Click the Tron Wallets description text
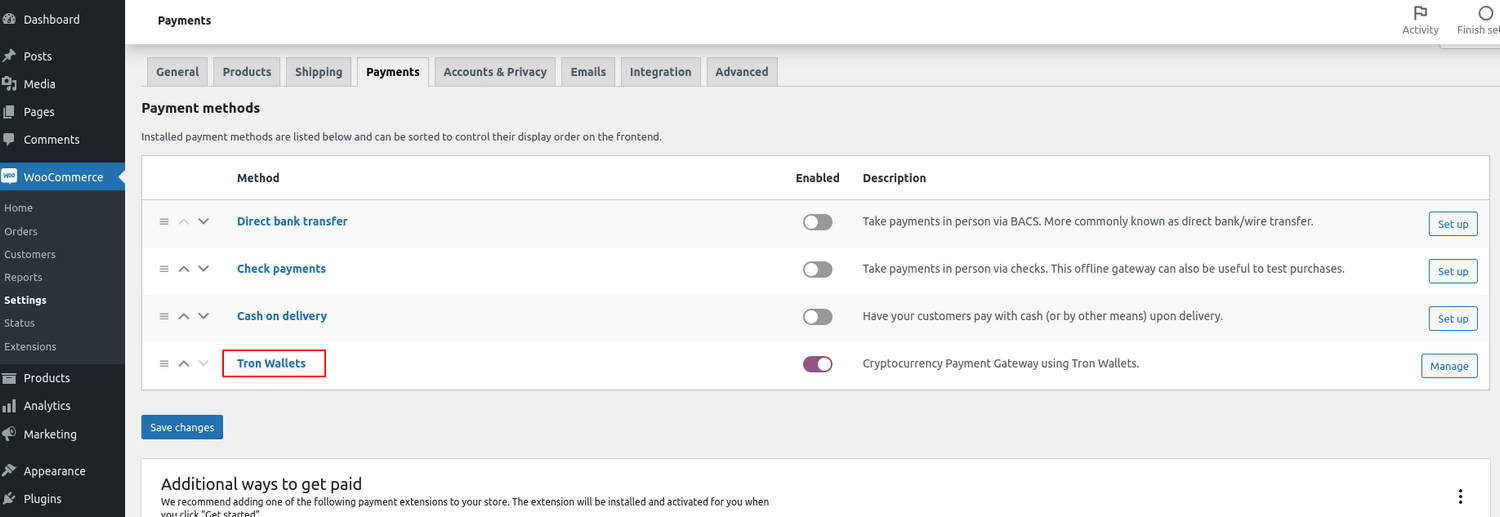 coord(1001,363)
